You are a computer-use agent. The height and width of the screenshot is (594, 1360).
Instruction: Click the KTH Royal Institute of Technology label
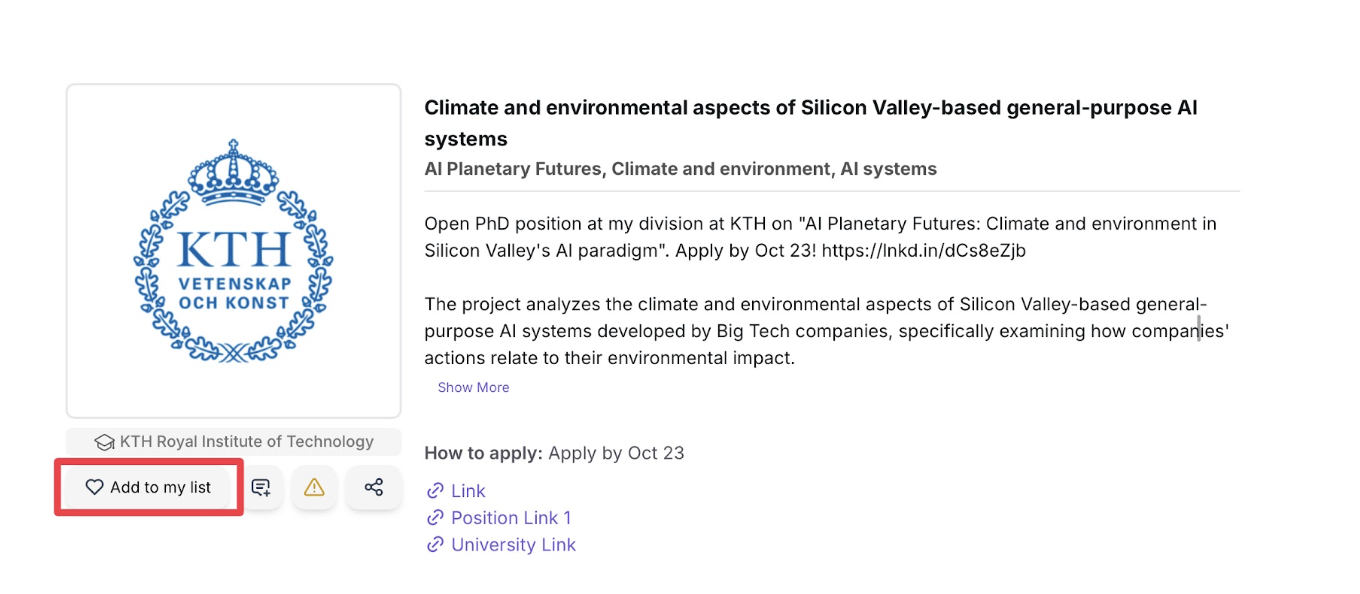tap(246, 442)
